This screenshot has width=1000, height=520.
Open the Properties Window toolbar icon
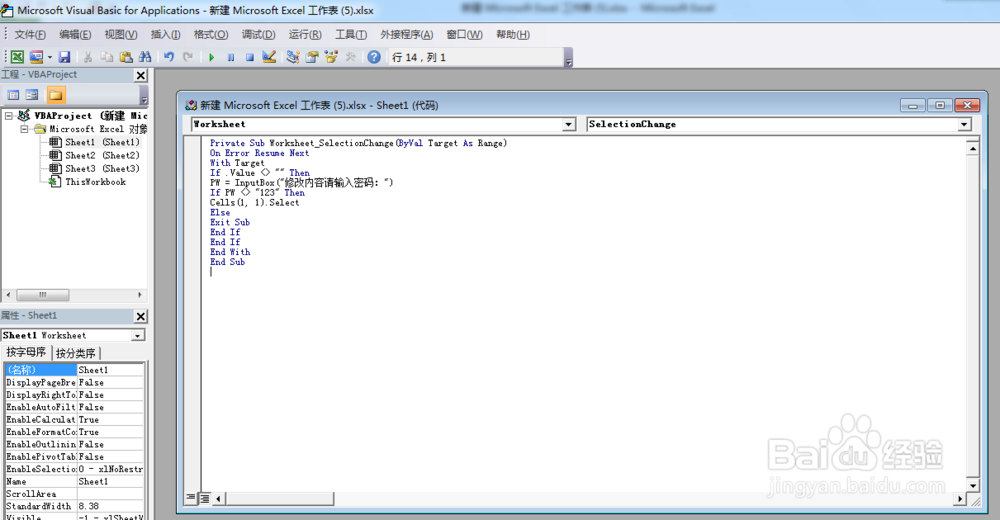312,57
